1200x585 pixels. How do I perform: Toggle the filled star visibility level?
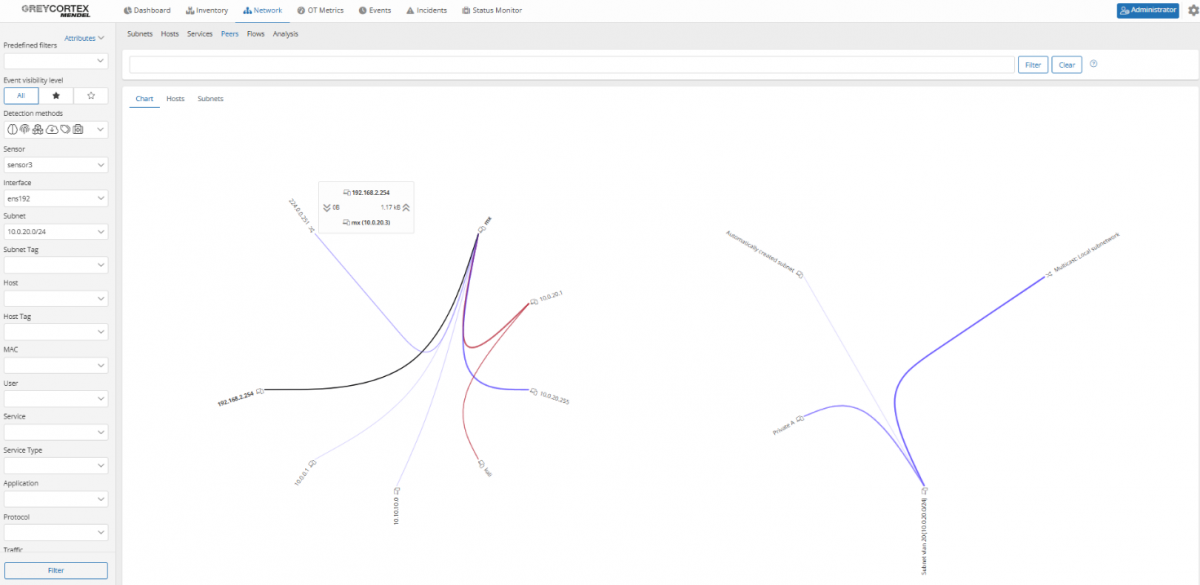[x=56, y=96]
